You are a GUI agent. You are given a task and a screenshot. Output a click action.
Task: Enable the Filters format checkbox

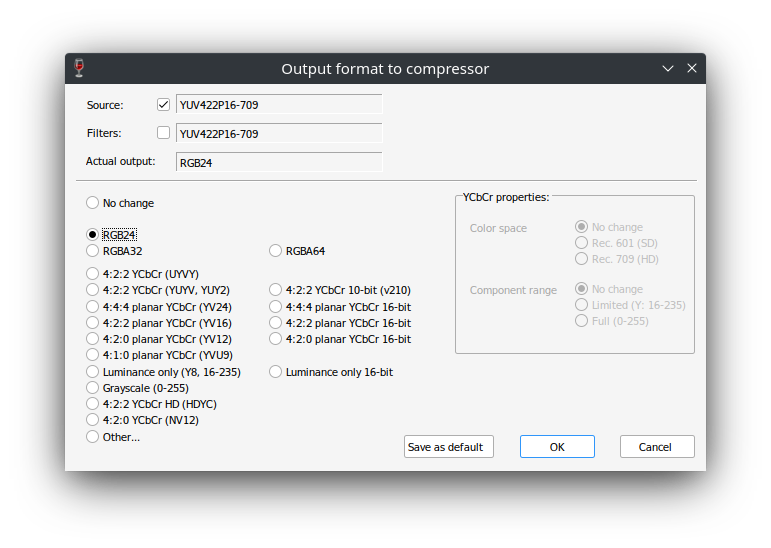(163, 133)
